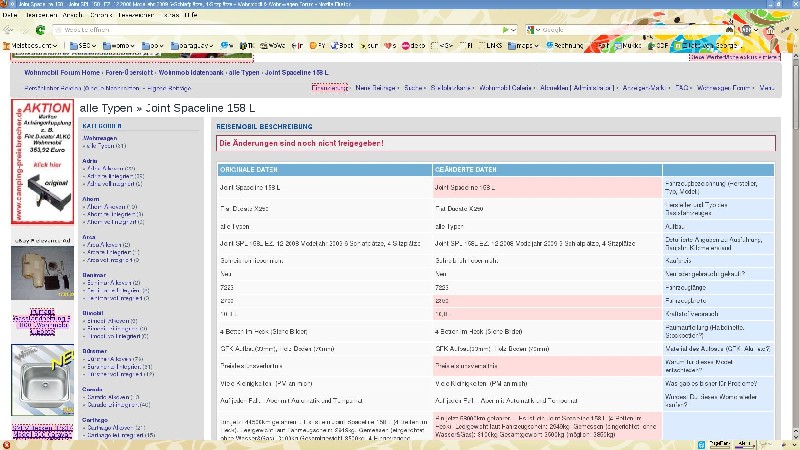Image resolution: width=800 pixels, height=450 pixels.
Task: Open the Bürstner category heading link
Action: tap(94, 351)
